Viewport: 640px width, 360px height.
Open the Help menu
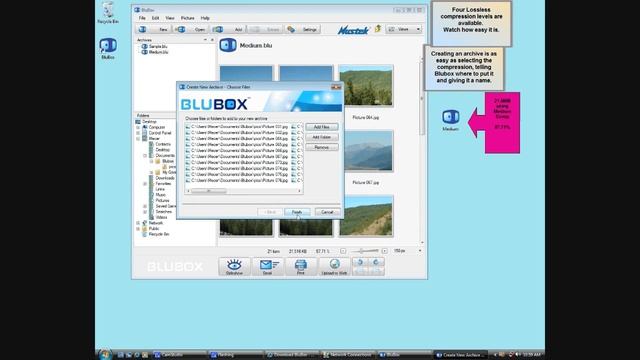pyautogui.click(x=205, y=18)
